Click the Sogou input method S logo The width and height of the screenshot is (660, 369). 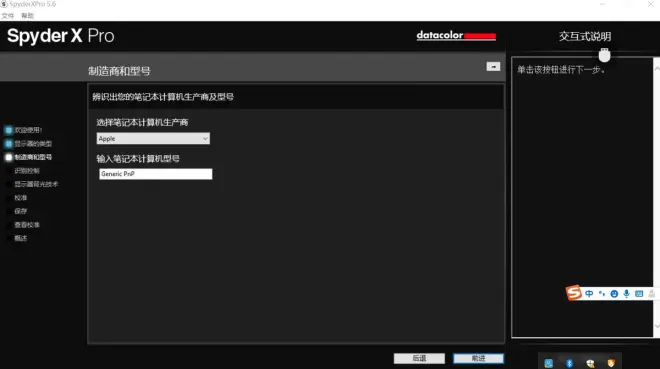pyautogui.click(x=574, y=293)
